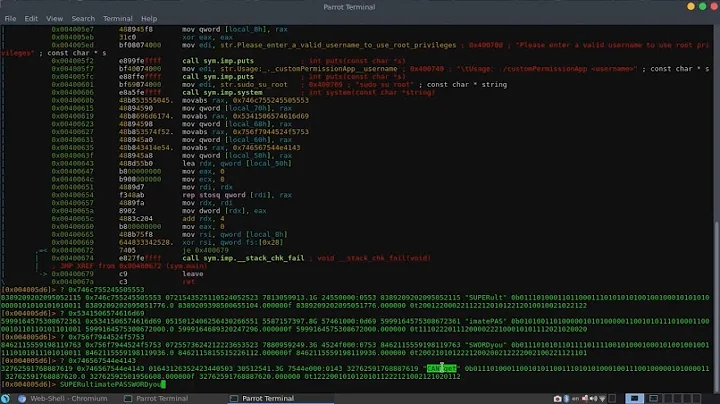Image resolution: width=720 pixels, height=404 pixels.
Task: Click the 'ret' instruction
Action: pyautogui.click(x=188, y=281)
